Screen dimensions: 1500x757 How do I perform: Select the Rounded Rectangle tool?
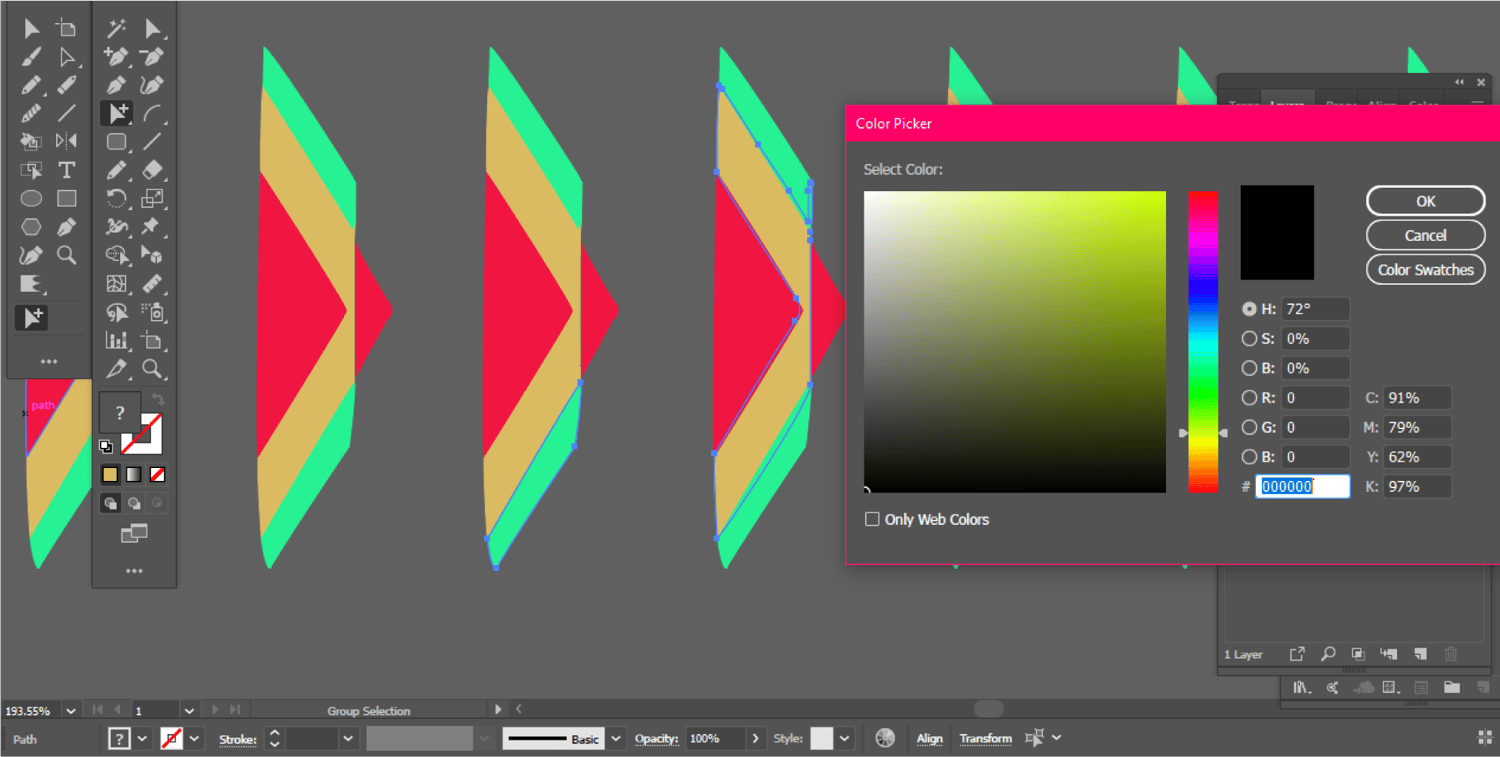pyautogui.click(x=116, y=141)
